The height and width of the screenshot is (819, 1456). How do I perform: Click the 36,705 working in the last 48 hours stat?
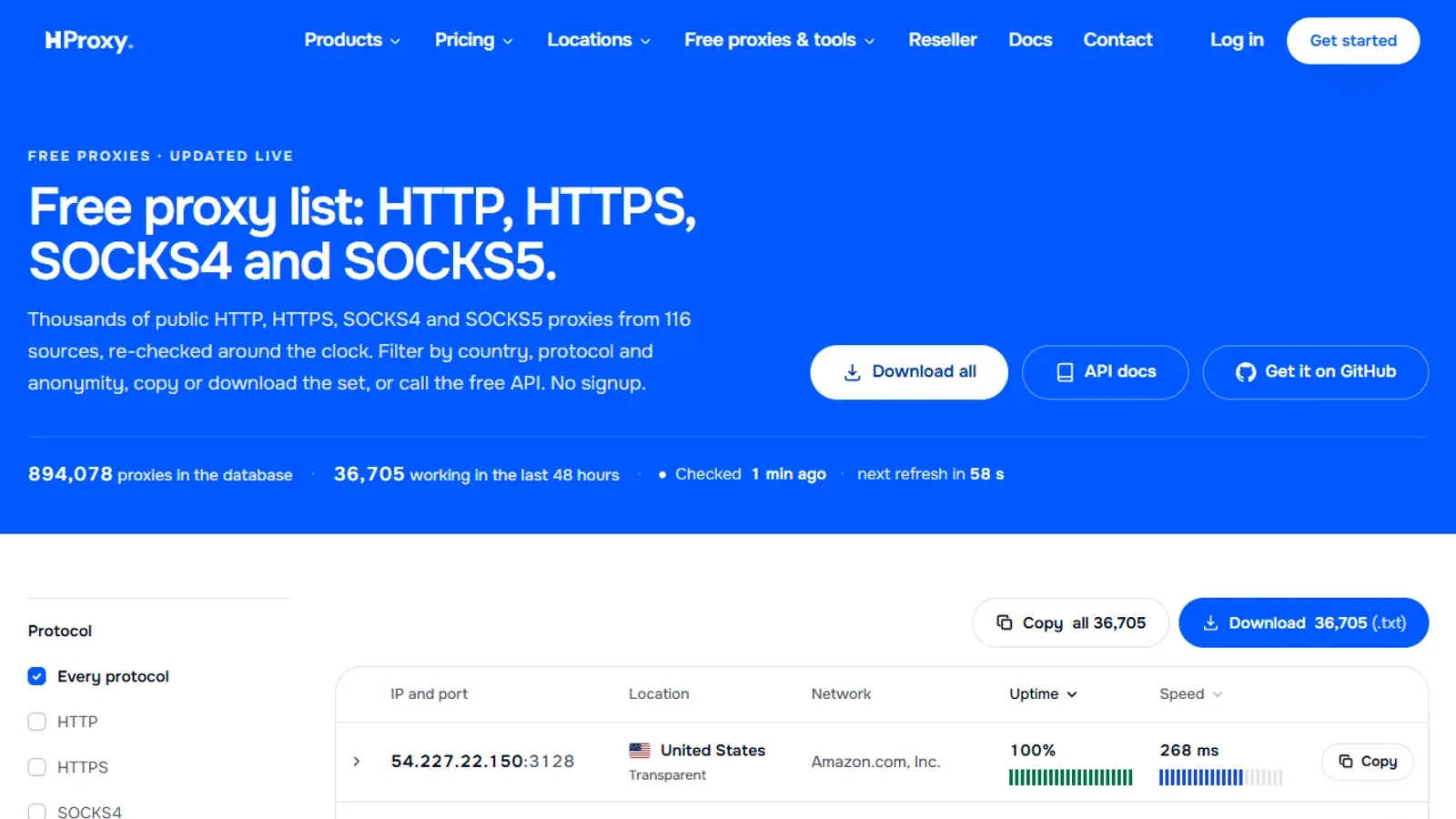pyautogui.click(x=476, y=474)
